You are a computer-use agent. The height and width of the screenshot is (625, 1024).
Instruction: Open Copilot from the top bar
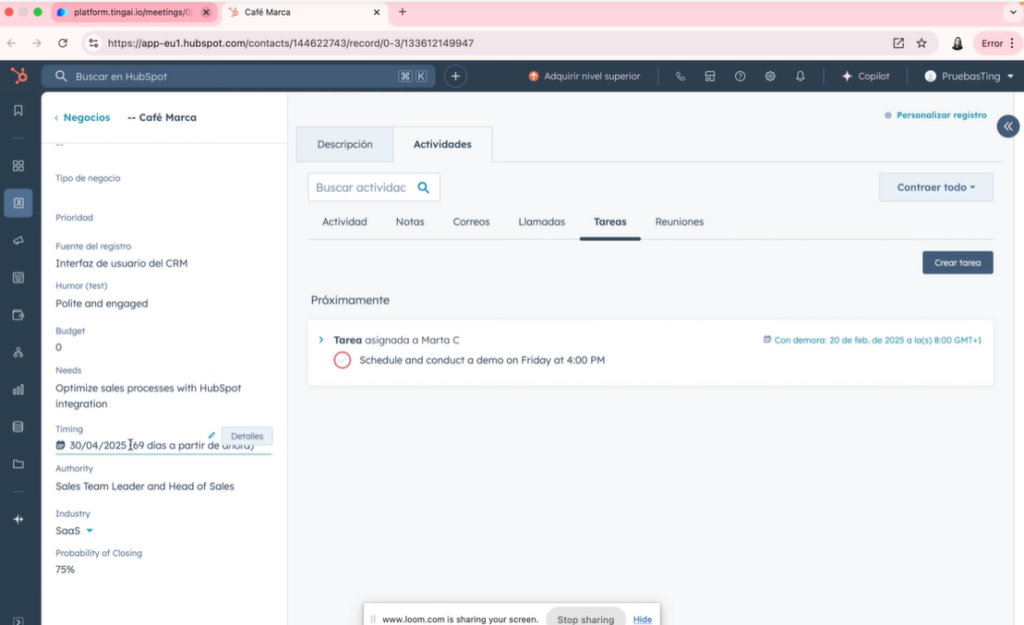point(865,76)
